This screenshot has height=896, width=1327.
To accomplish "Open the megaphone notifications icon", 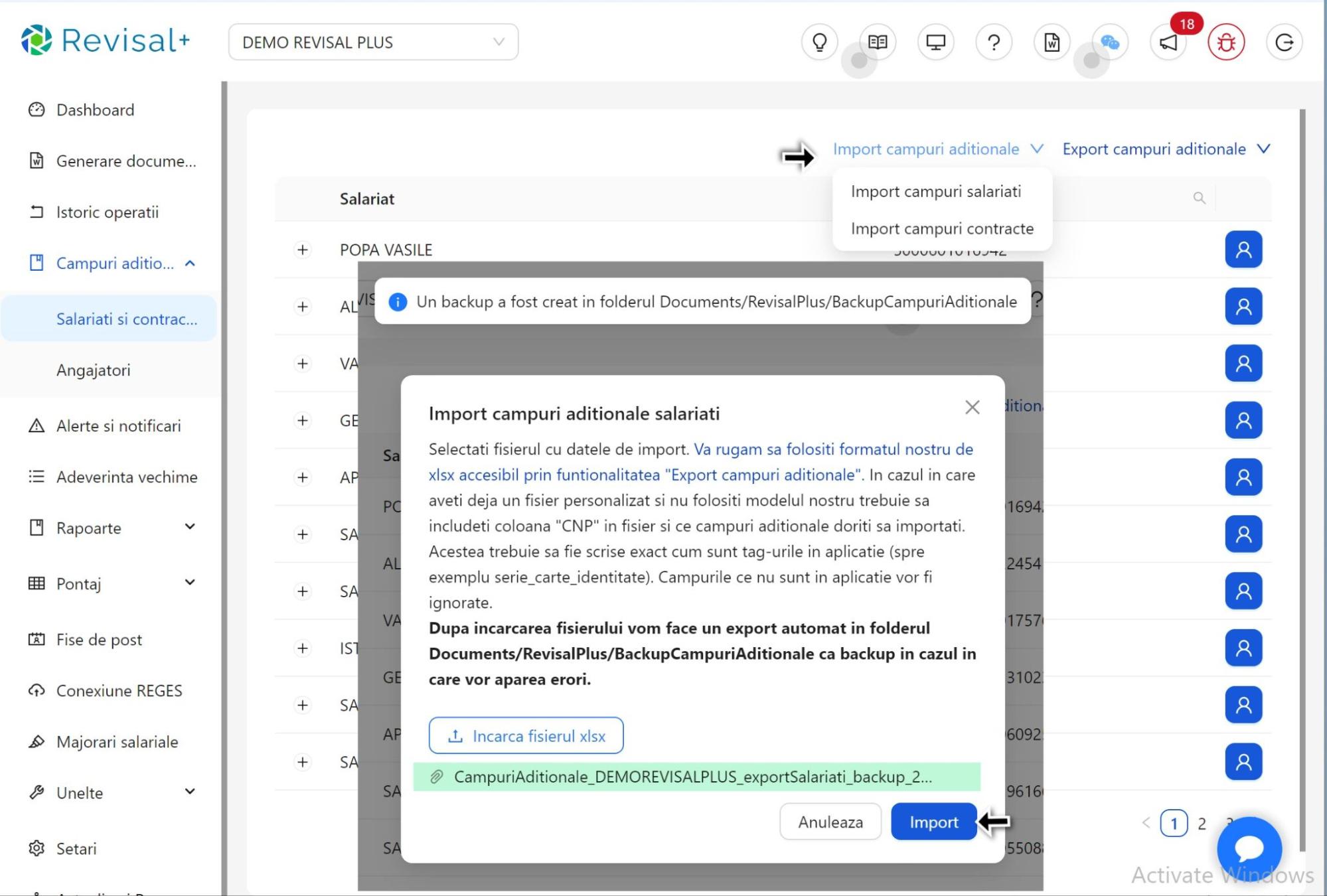I will point(1168,42).
